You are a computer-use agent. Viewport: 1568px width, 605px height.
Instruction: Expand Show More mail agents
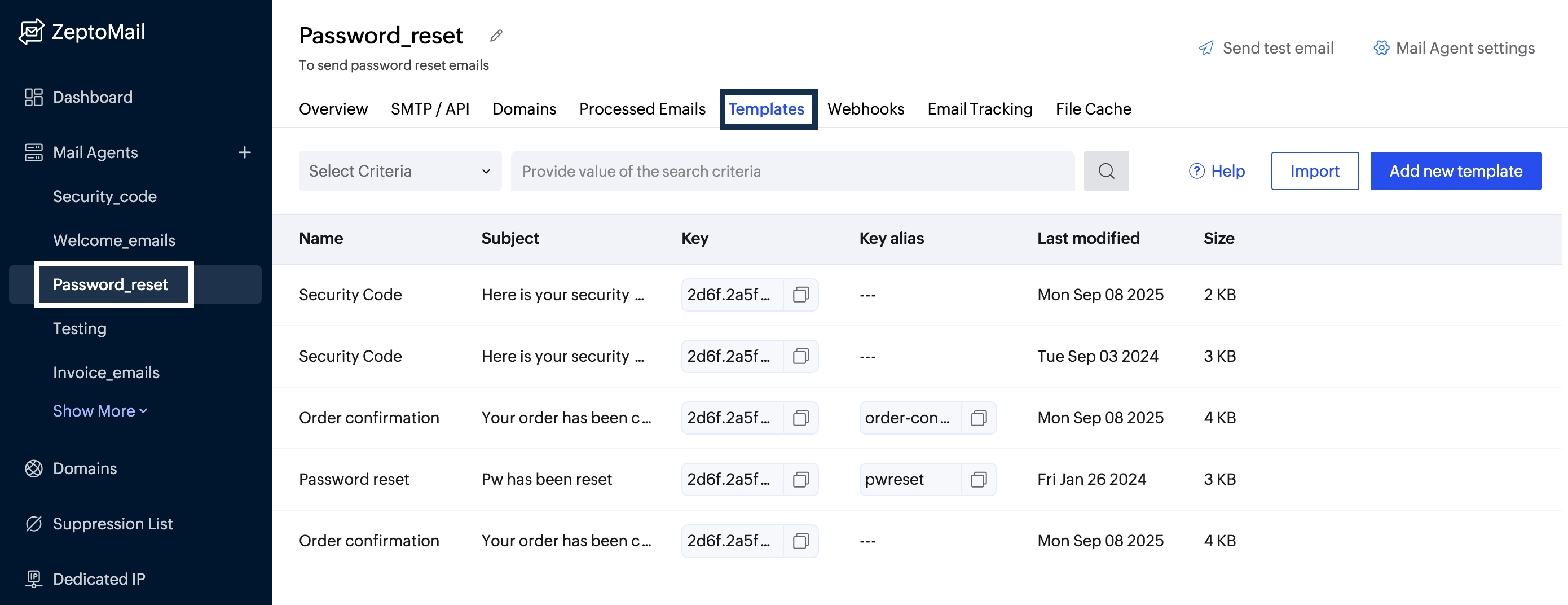(x=100, y=411)
